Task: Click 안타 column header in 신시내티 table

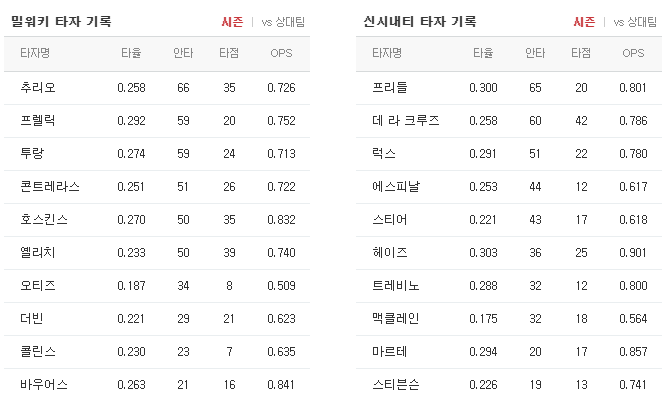Action: [535, 53]
